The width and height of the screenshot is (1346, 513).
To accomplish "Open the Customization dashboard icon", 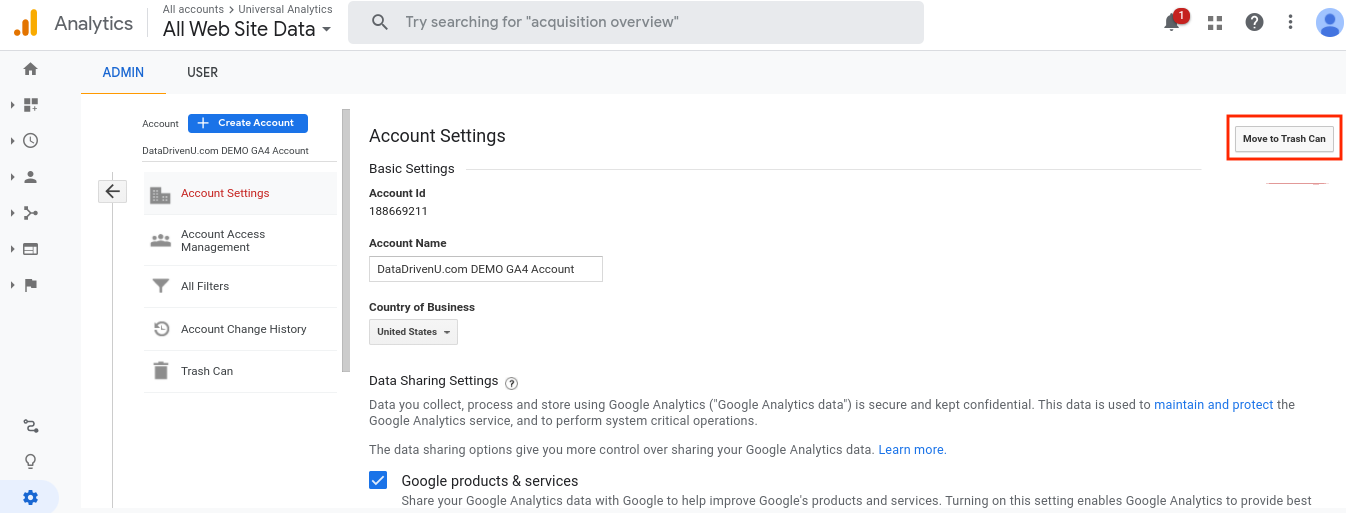I will (30, 105).
